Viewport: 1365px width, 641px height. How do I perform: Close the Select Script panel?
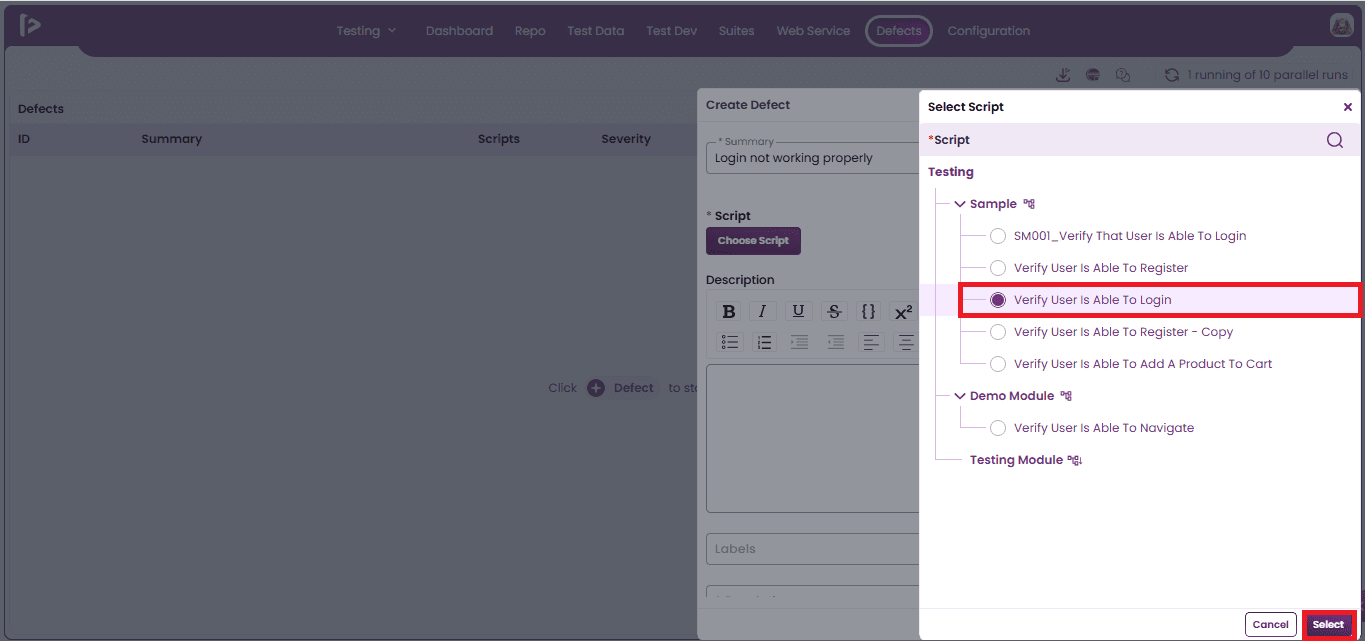click(x=1347, y=107)
